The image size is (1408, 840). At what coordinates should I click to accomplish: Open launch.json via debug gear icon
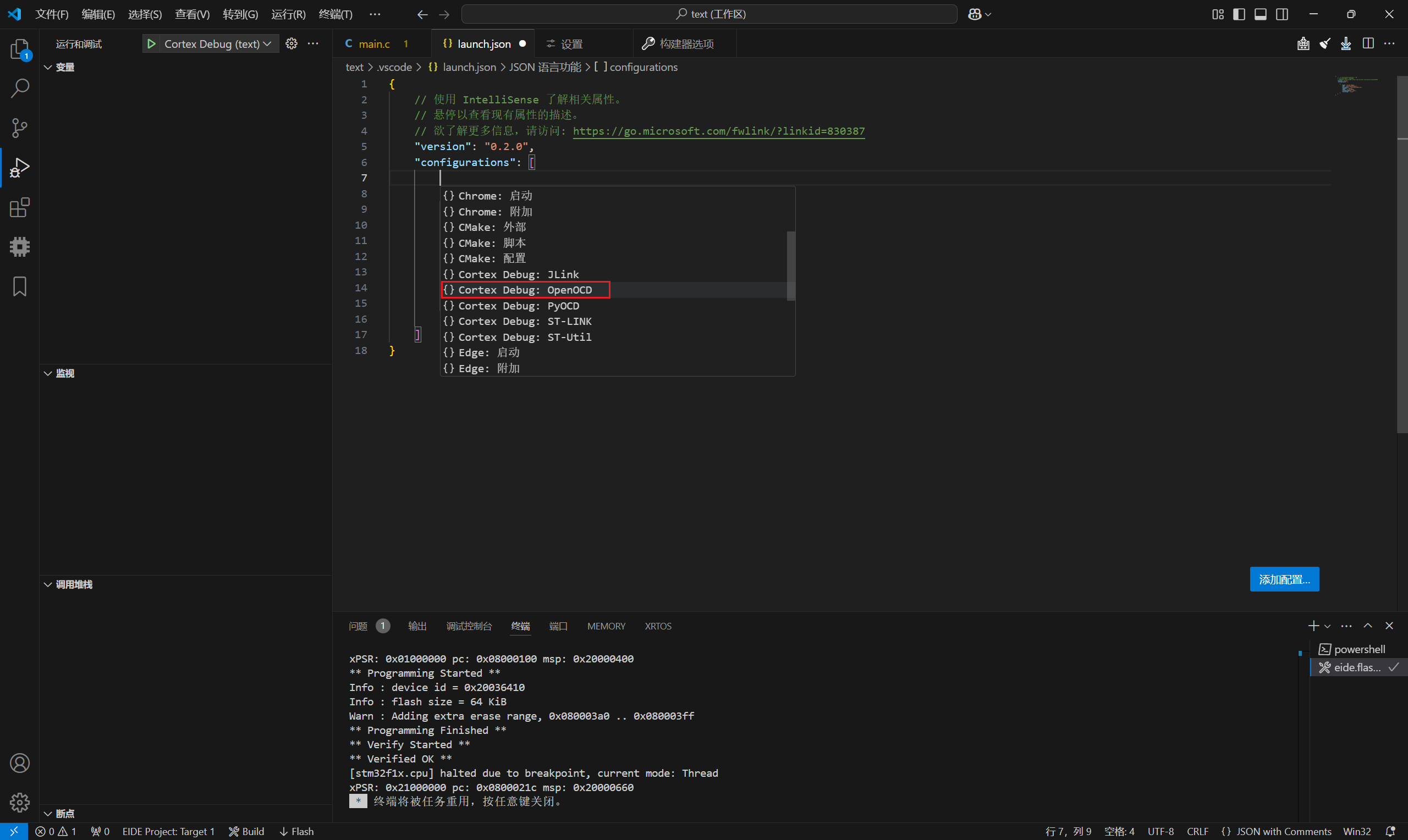[291, 43]
